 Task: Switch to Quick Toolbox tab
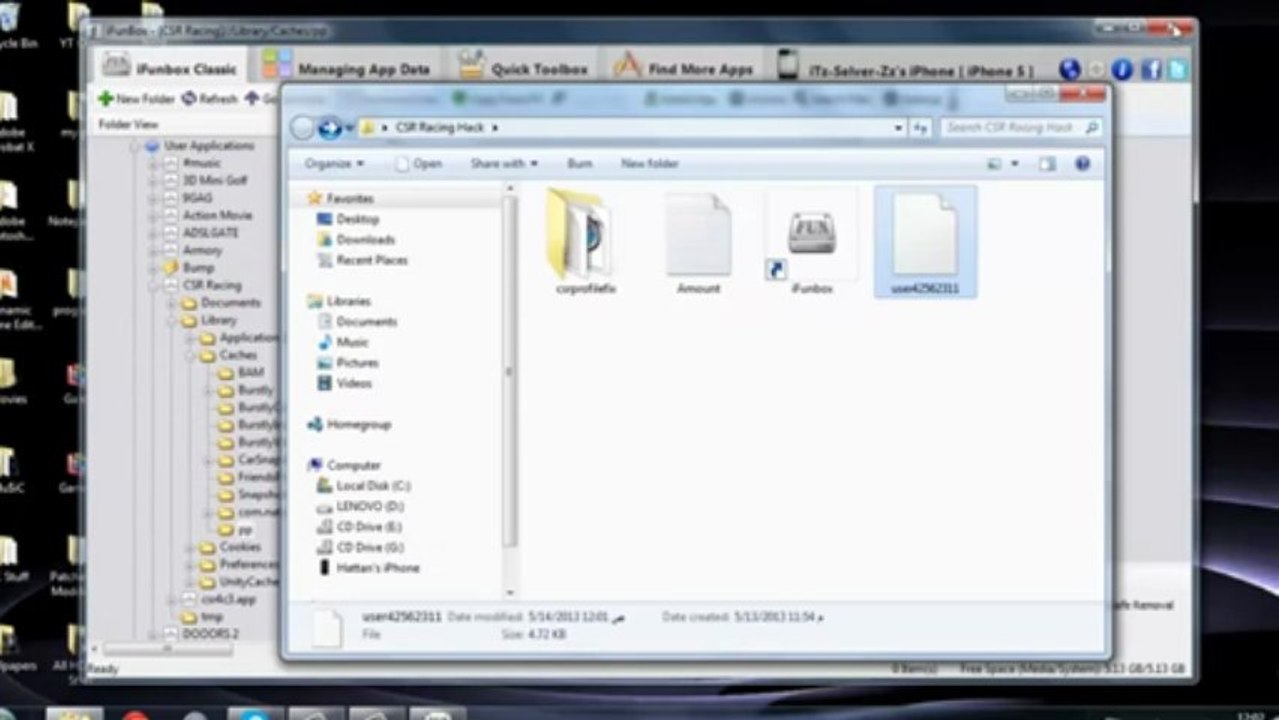524,68
